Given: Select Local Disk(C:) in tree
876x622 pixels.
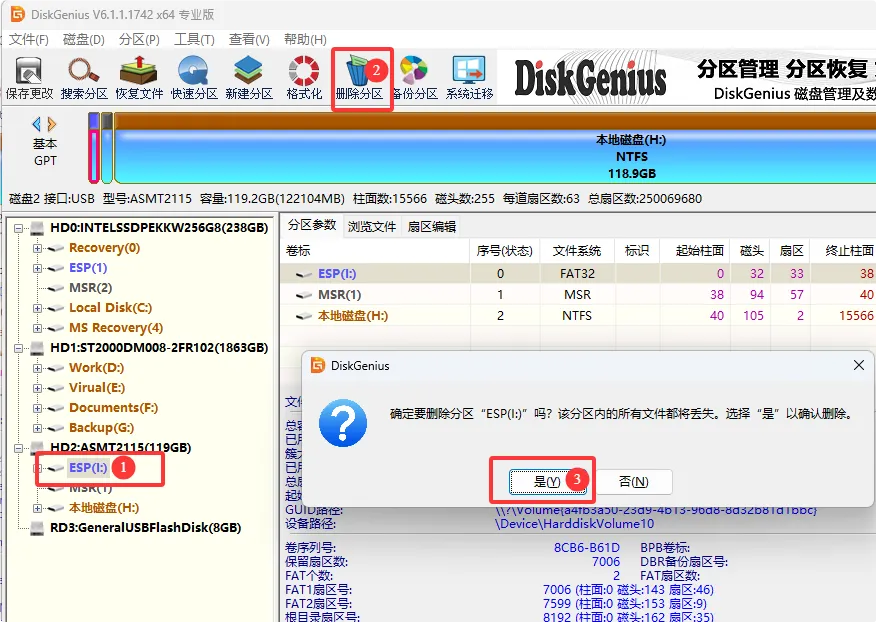Looking at the screenshot, I should tap(110, 308).
